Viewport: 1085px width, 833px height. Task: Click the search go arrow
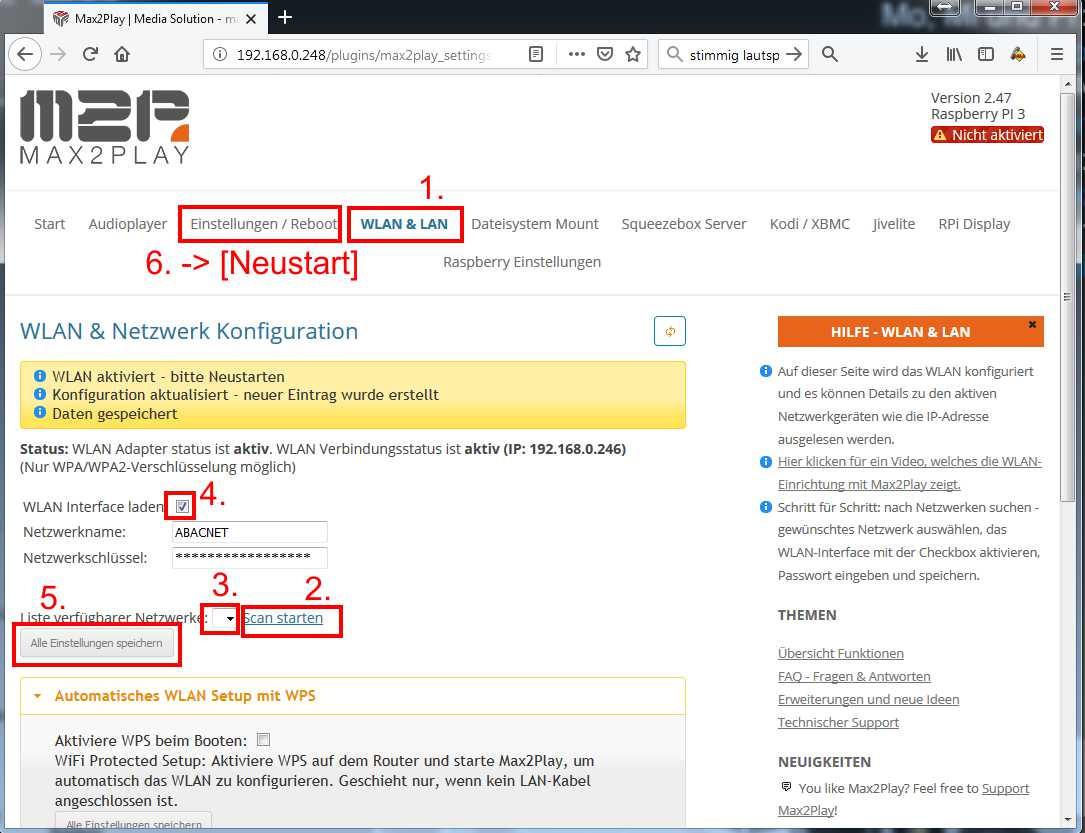click(794, 55)
